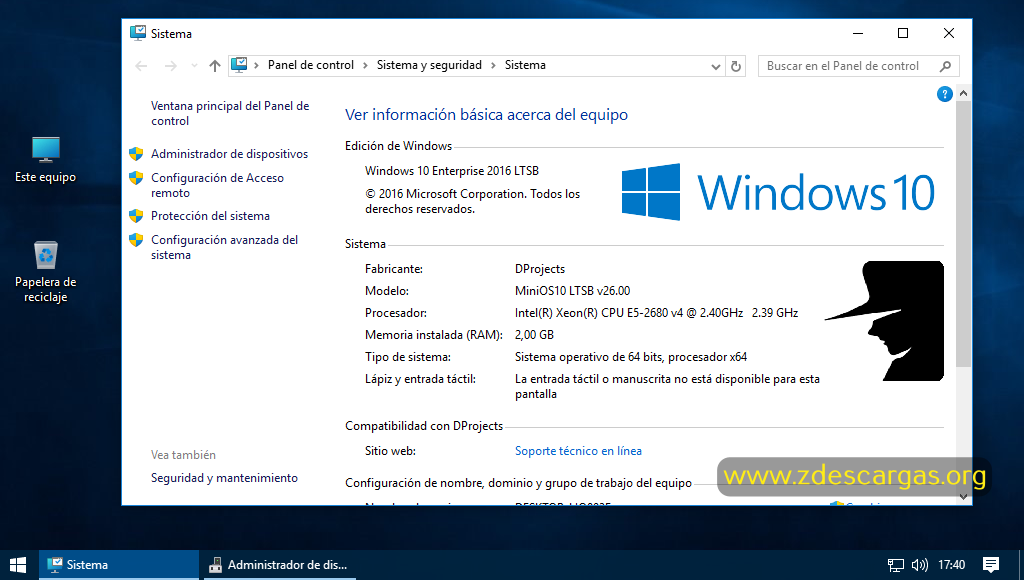
Task: Open Seguridad y mantenimiento link
Action: 224,477
